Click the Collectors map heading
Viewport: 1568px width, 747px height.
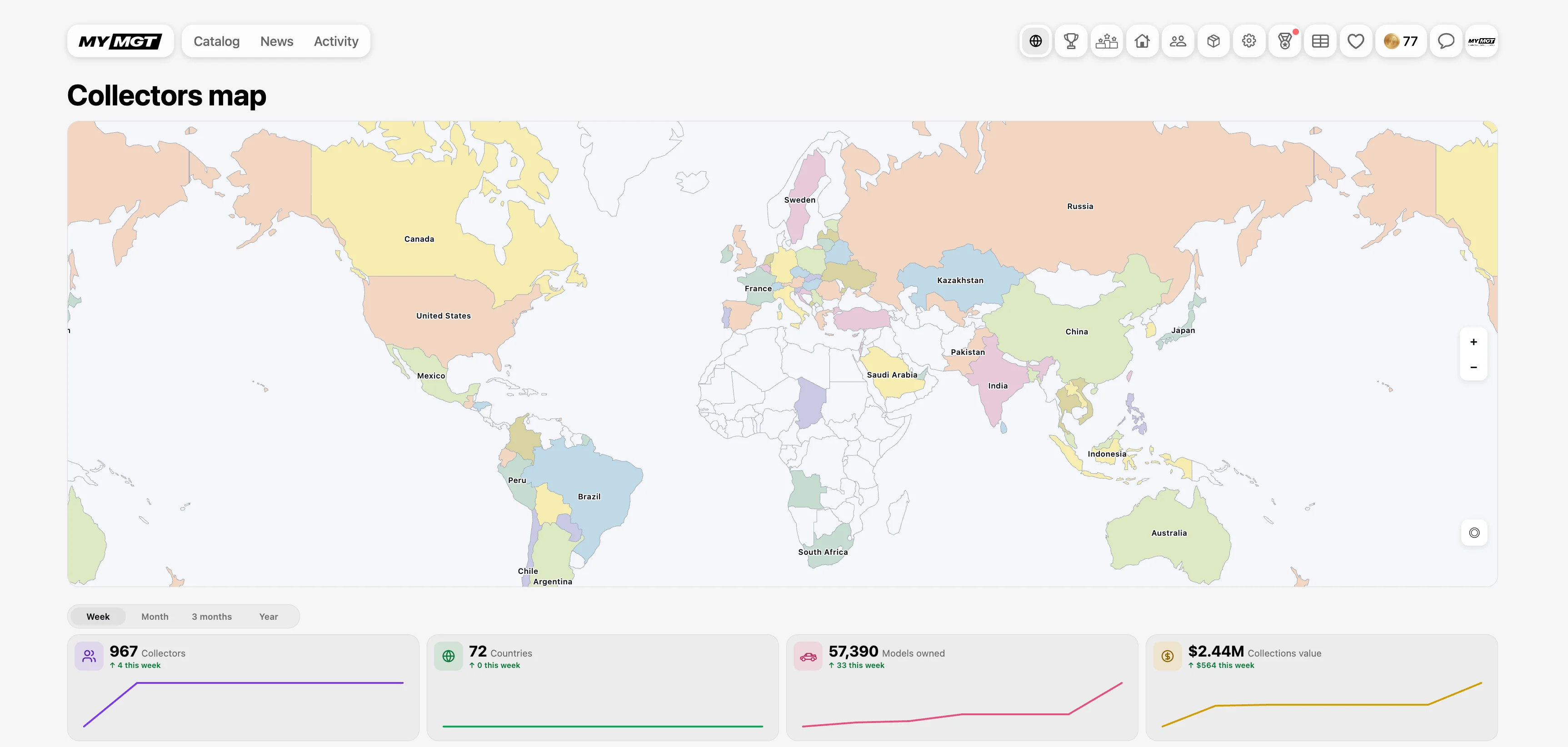[167, 95]
